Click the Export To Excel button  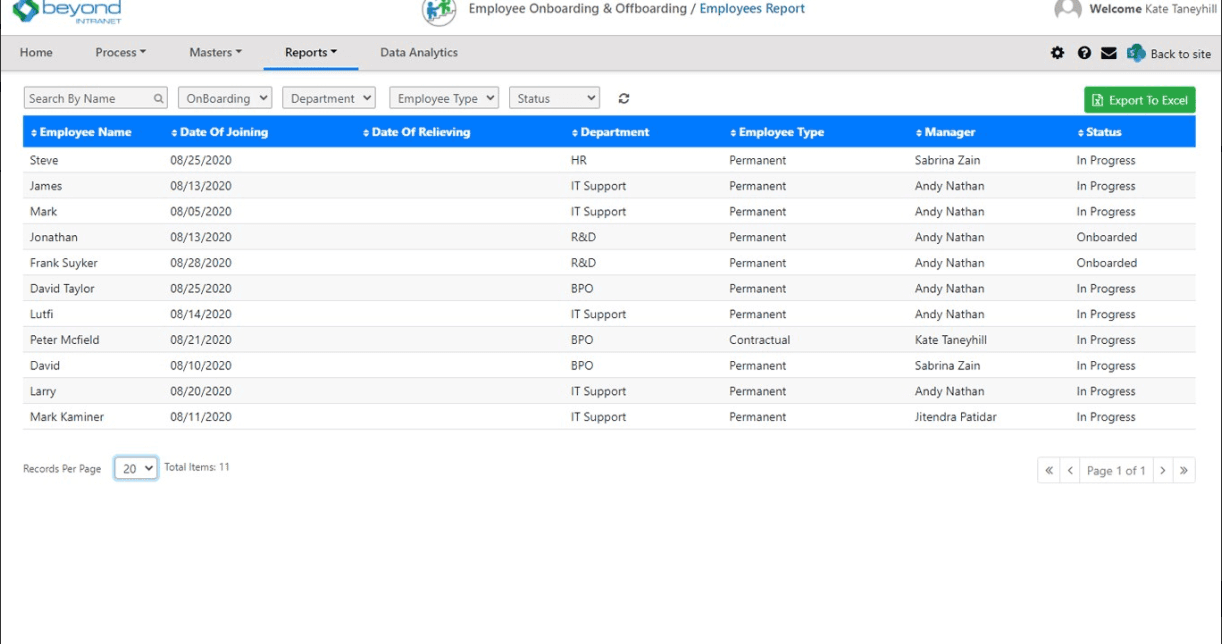point(1139,98)
